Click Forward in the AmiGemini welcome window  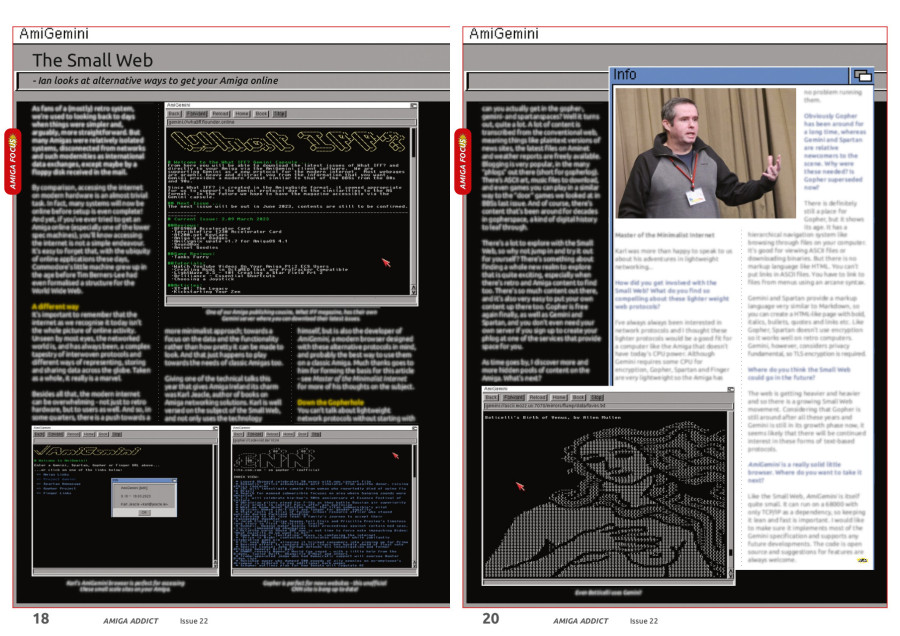pyautogui.click(x=56, y=434)
